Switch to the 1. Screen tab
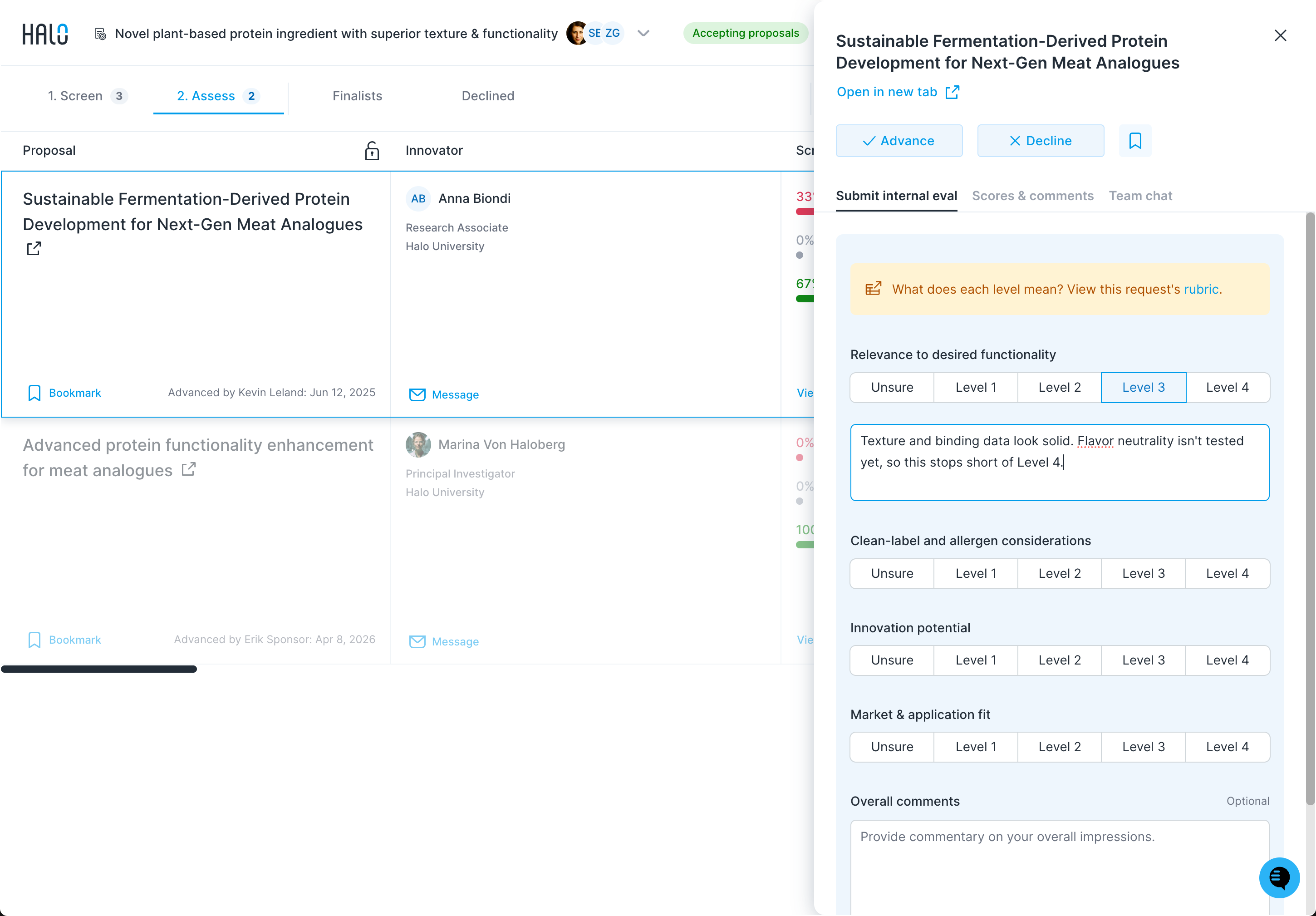 (x=87, y=96)
